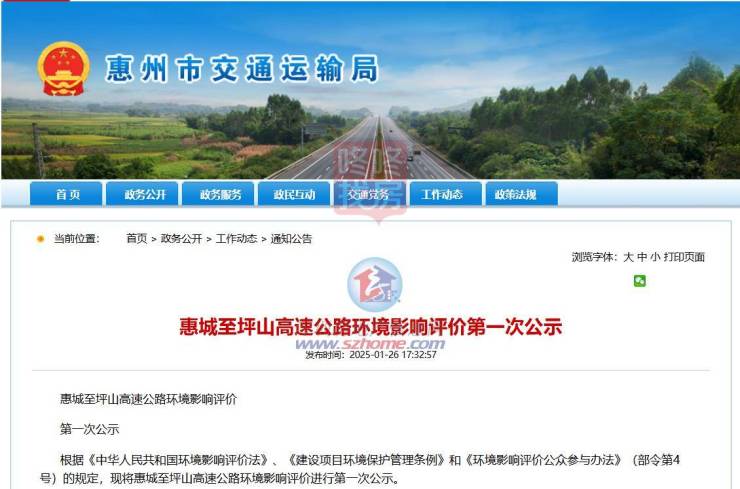The height and width of the screenshot is (489, 740).
Task: Open the 政务公开 navigation tab
Action: point(142,194)
